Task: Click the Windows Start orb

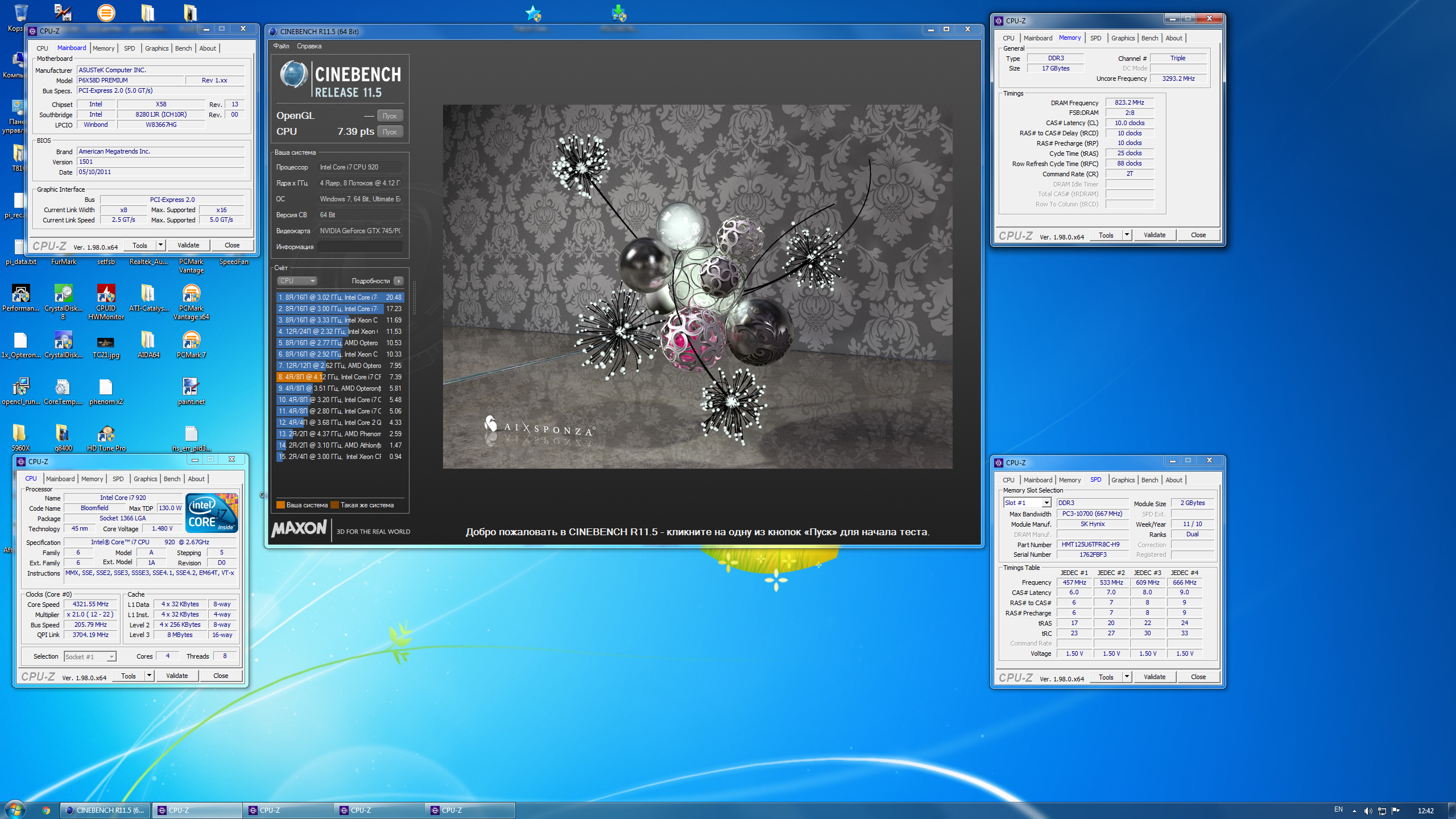Action: [15, 810]
